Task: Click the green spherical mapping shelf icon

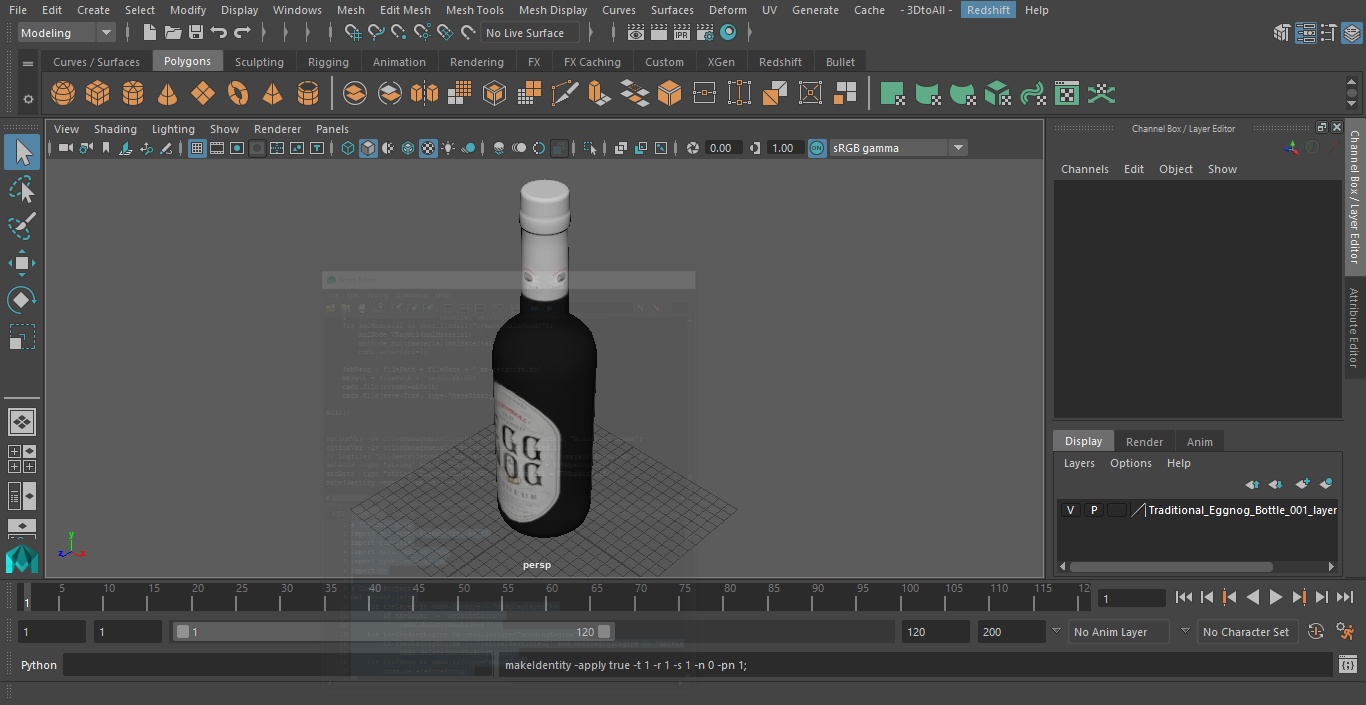Action: (x=962, y=94)
